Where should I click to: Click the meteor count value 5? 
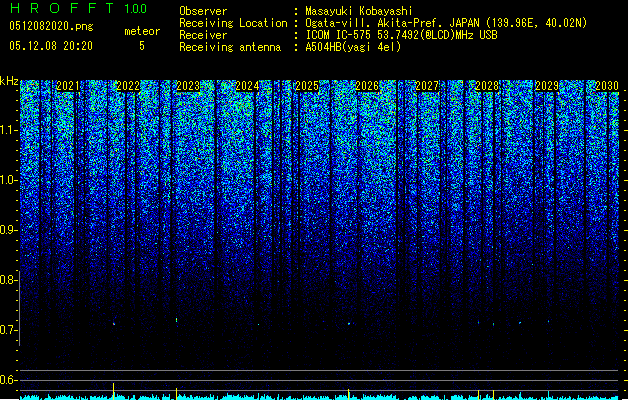(142, 46)
